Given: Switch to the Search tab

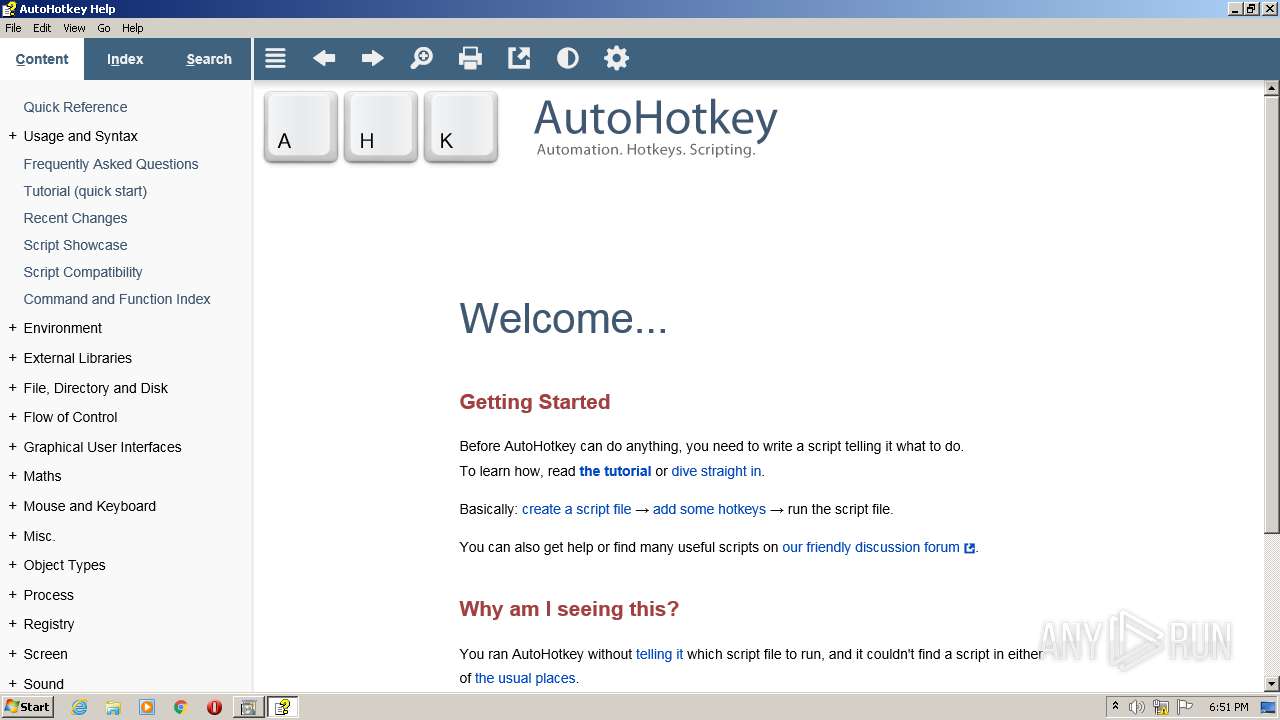Looking at the screenshot, I should [209, 59].
